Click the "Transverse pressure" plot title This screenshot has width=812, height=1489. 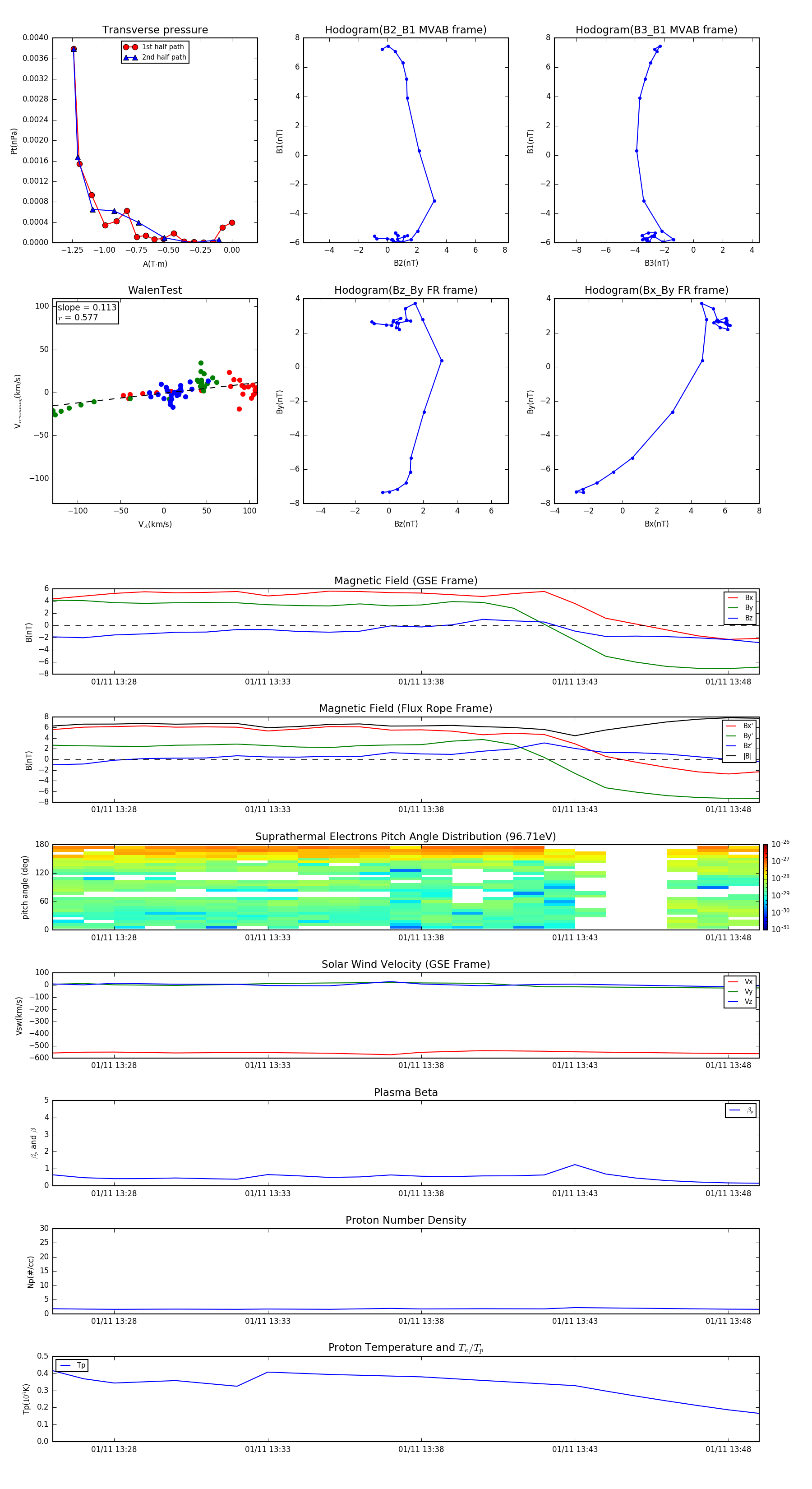click(x=155, y=30)
